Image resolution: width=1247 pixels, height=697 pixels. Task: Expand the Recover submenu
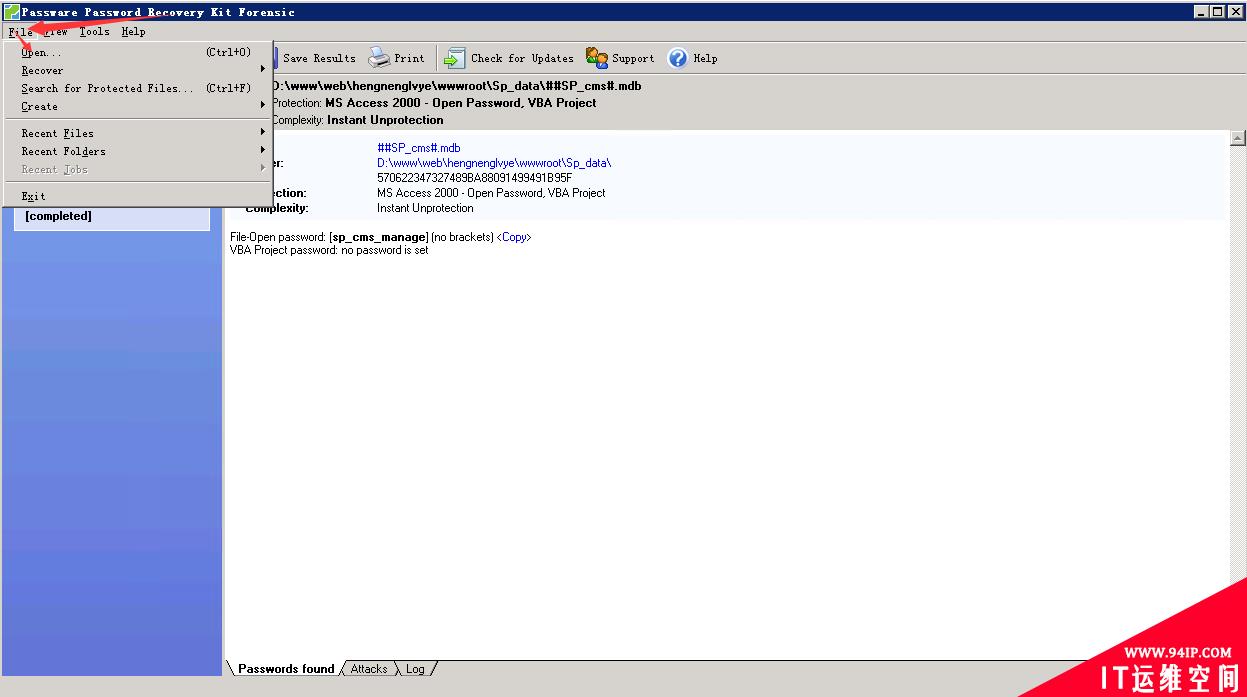(137, 70)
